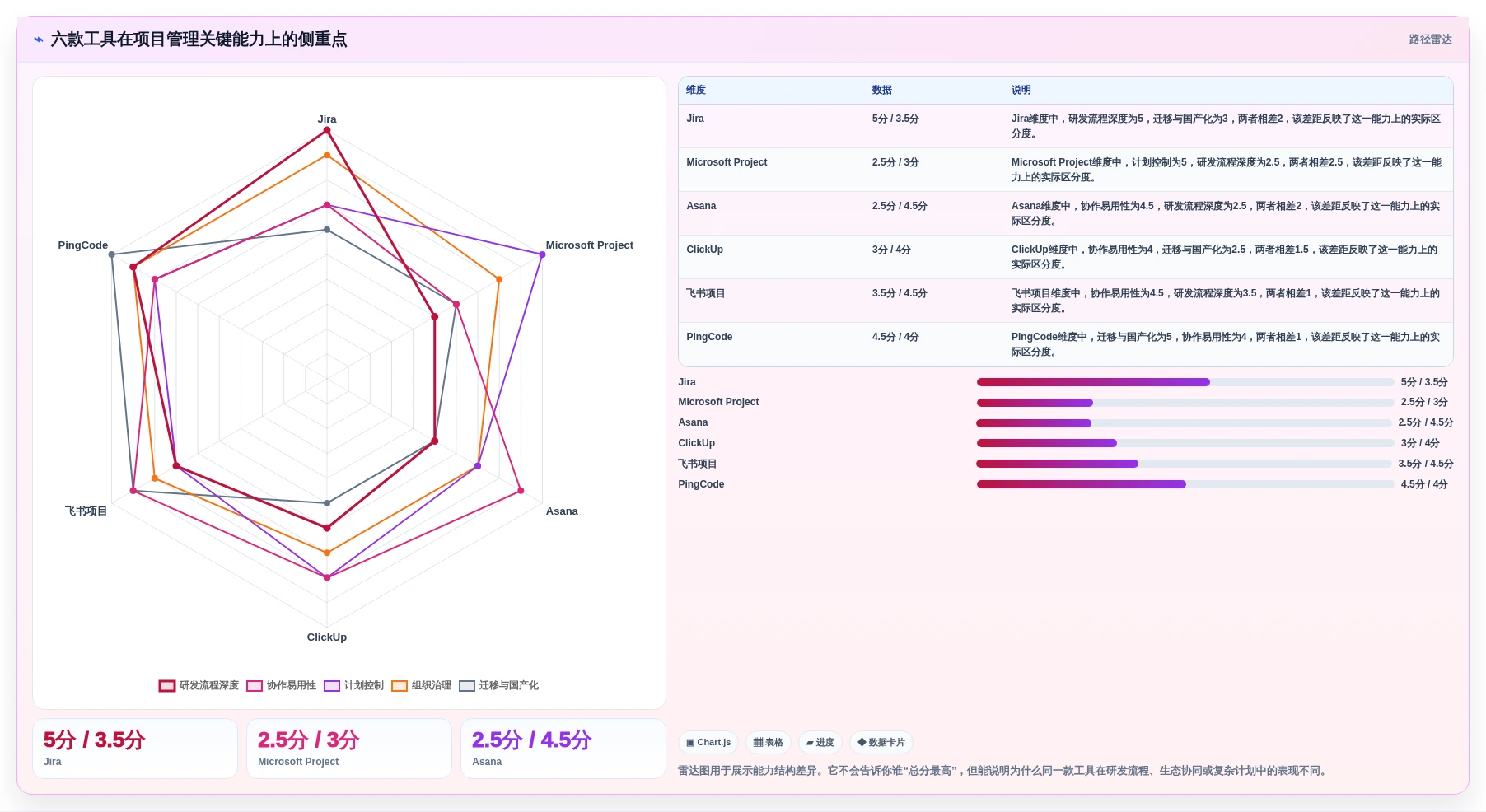Click the 进度 tag chip
The image size is (1486, 812).
[820, 743]
